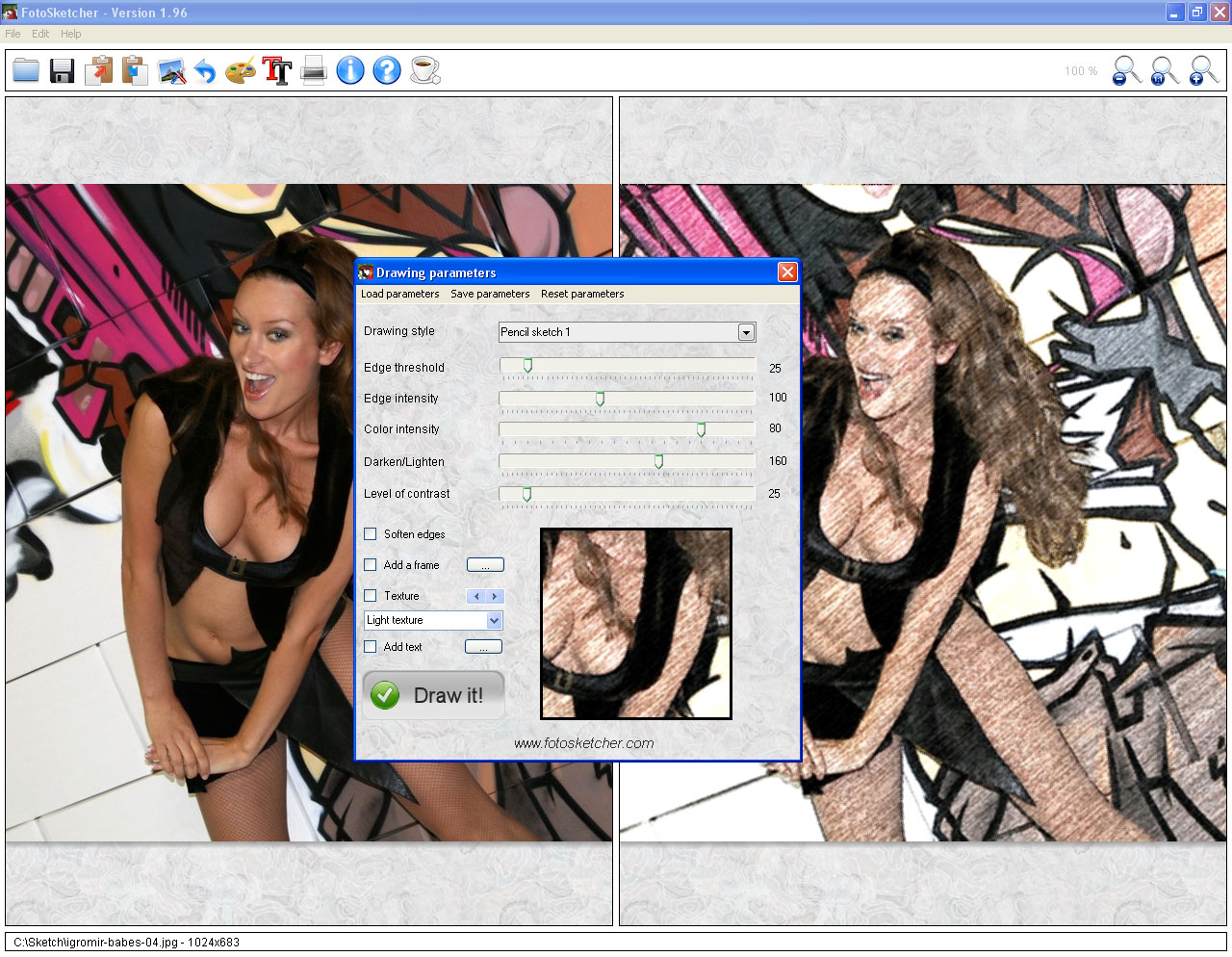Click Load parameters in the dialog menu
Viewport: 1232px width, 957px height.
click(x=399, y=294)
